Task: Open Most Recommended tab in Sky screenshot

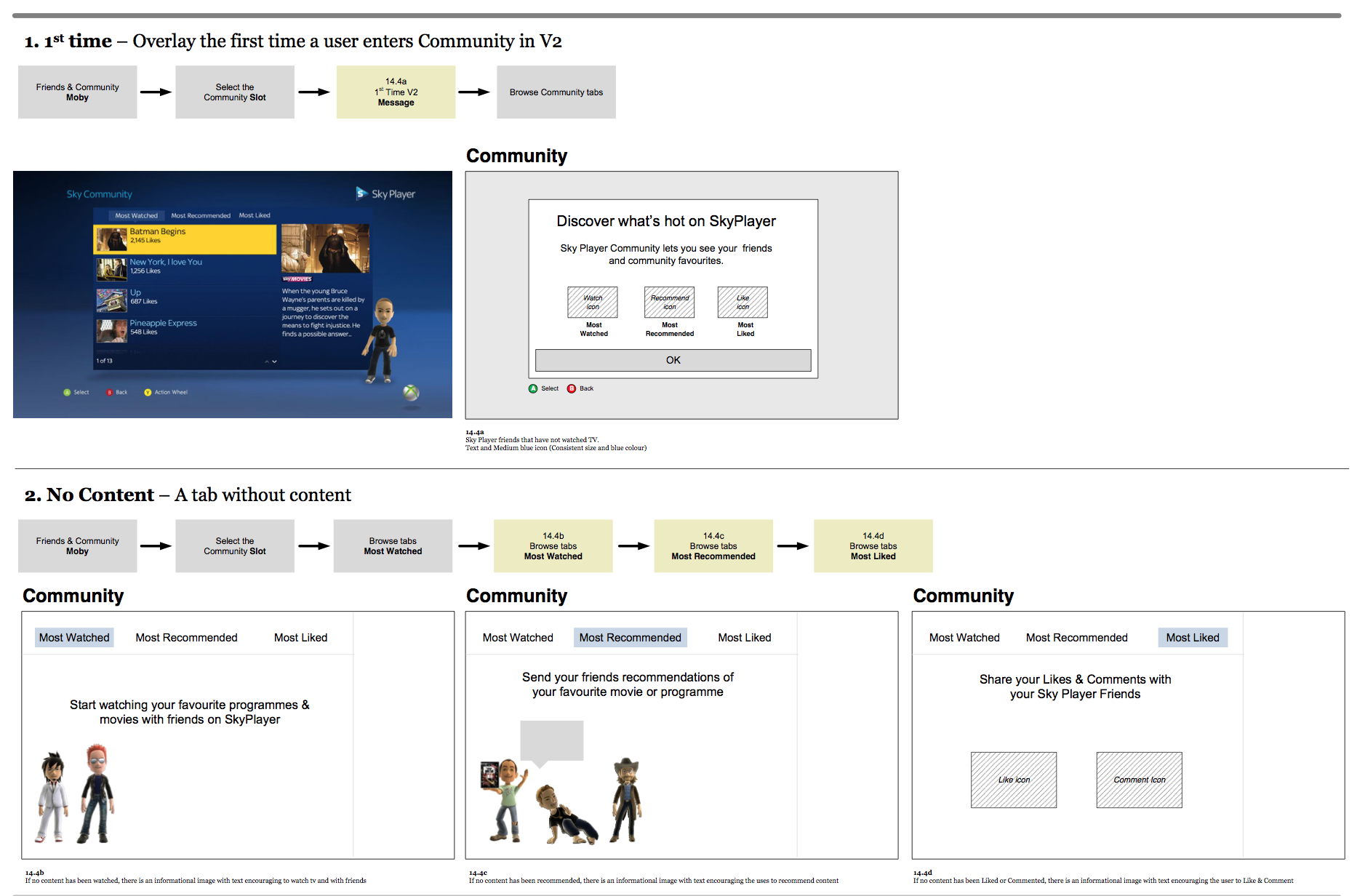Action: pyautogui.click(x=201, y=215)
